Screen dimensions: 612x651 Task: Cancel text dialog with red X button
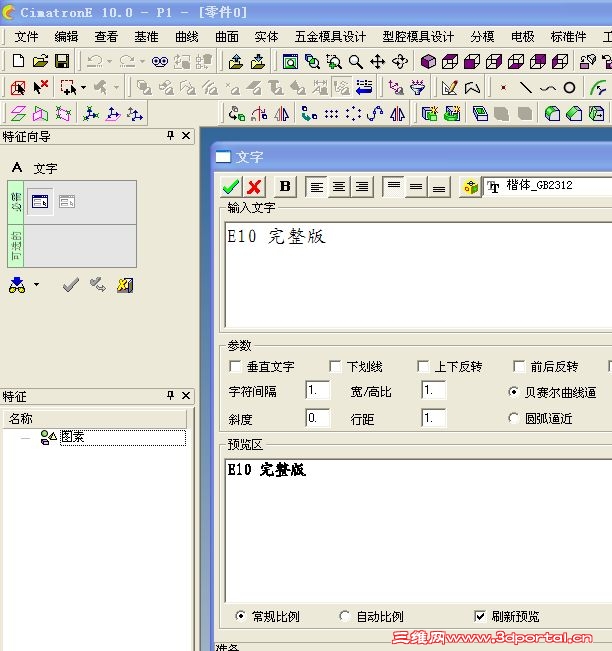(x=254, y=187)
